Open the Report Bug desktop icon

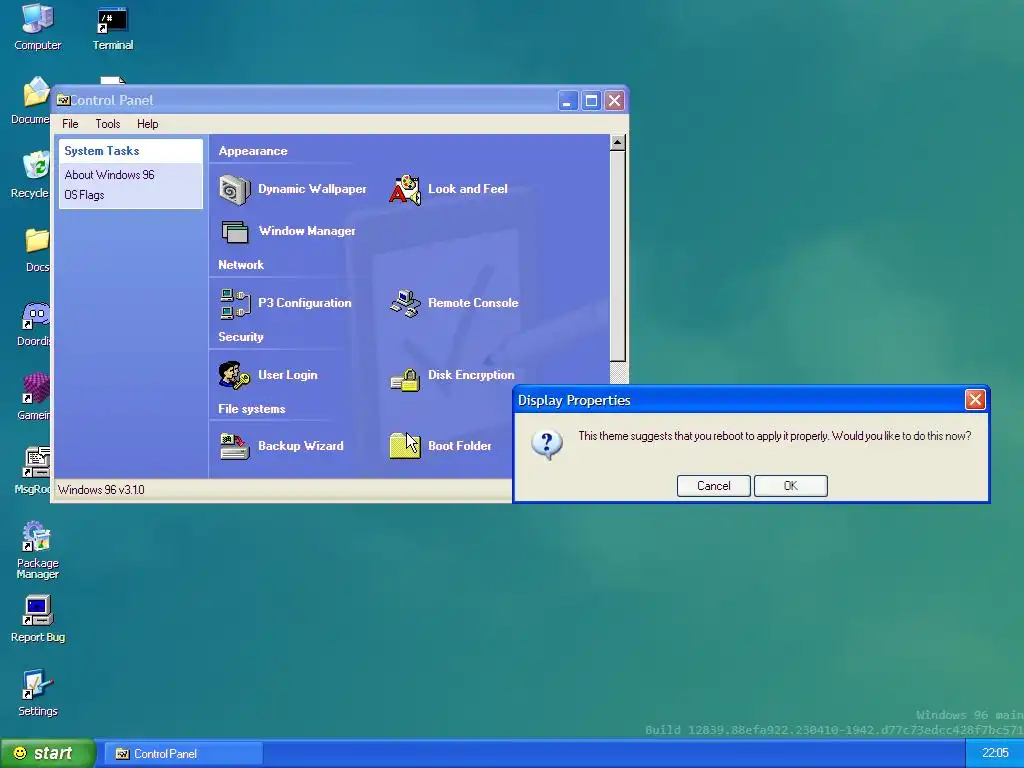(x=37, y=611)
